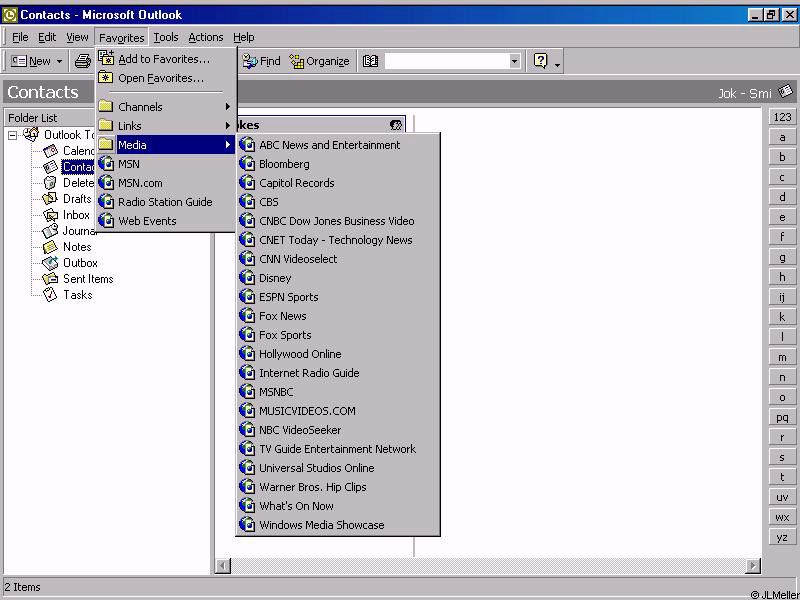Select Capitol Records from Media list
800x600 pixels.
338,183
